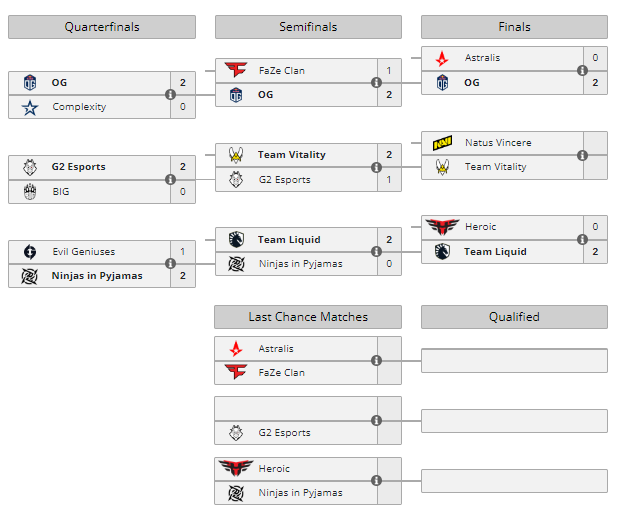Click the Evil Geniuses logo

tap(29, 252)
